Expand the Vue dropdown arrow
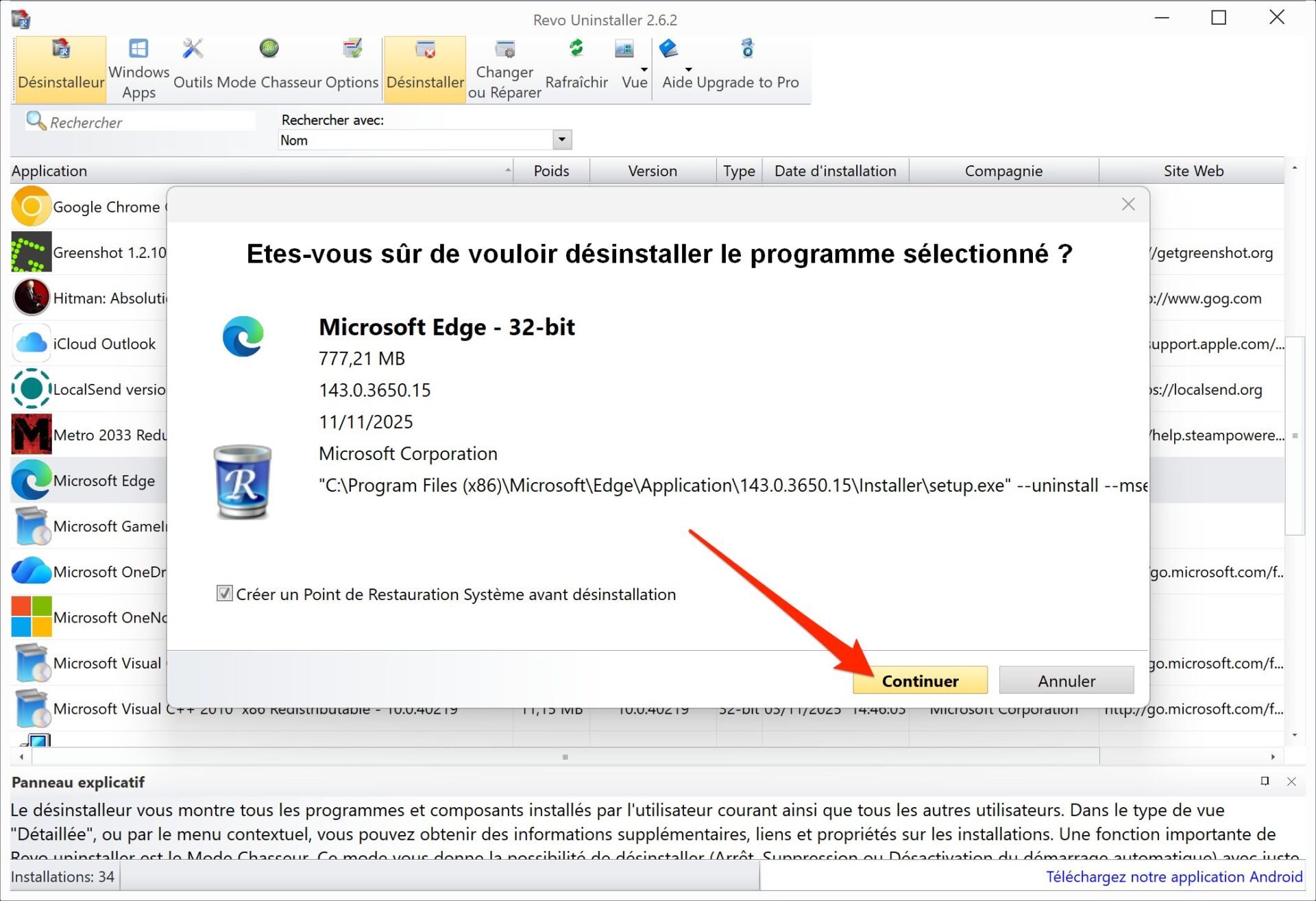This screenshot has height=901, width=1316. tap(643, 69)
